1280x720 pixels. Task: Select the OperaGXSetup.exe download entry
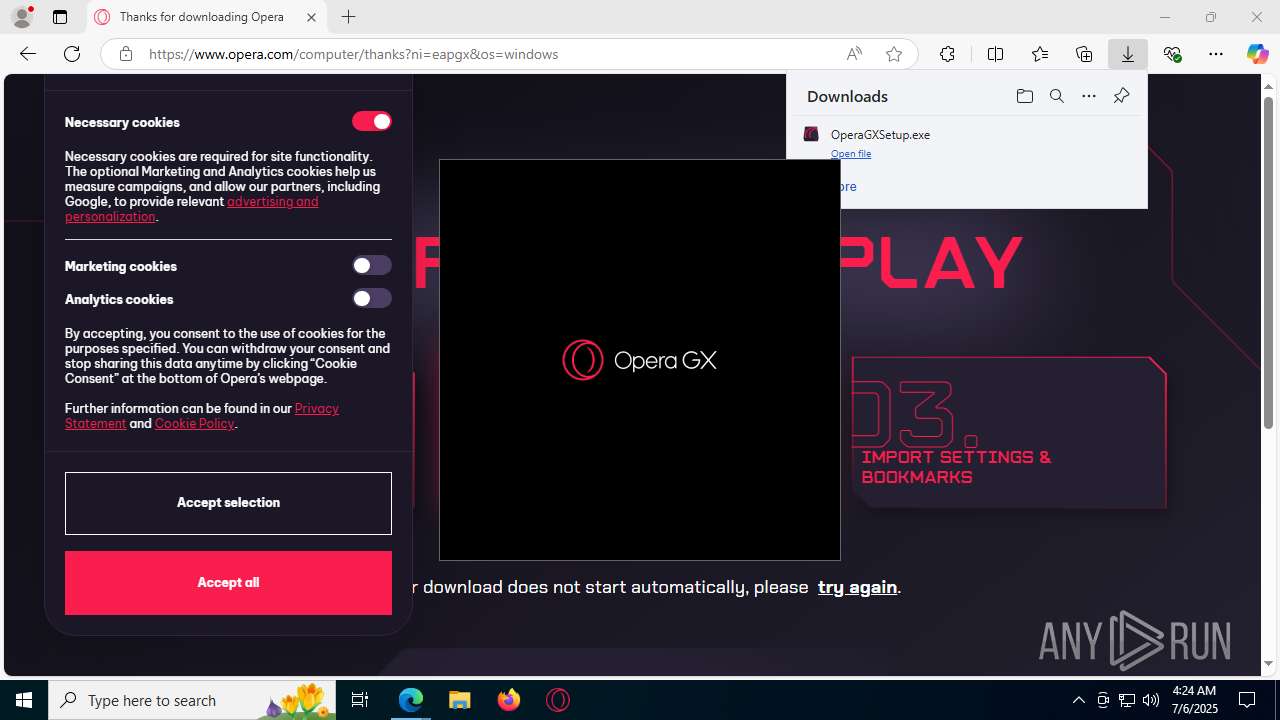pyautogui.click(x=967, y=141)
